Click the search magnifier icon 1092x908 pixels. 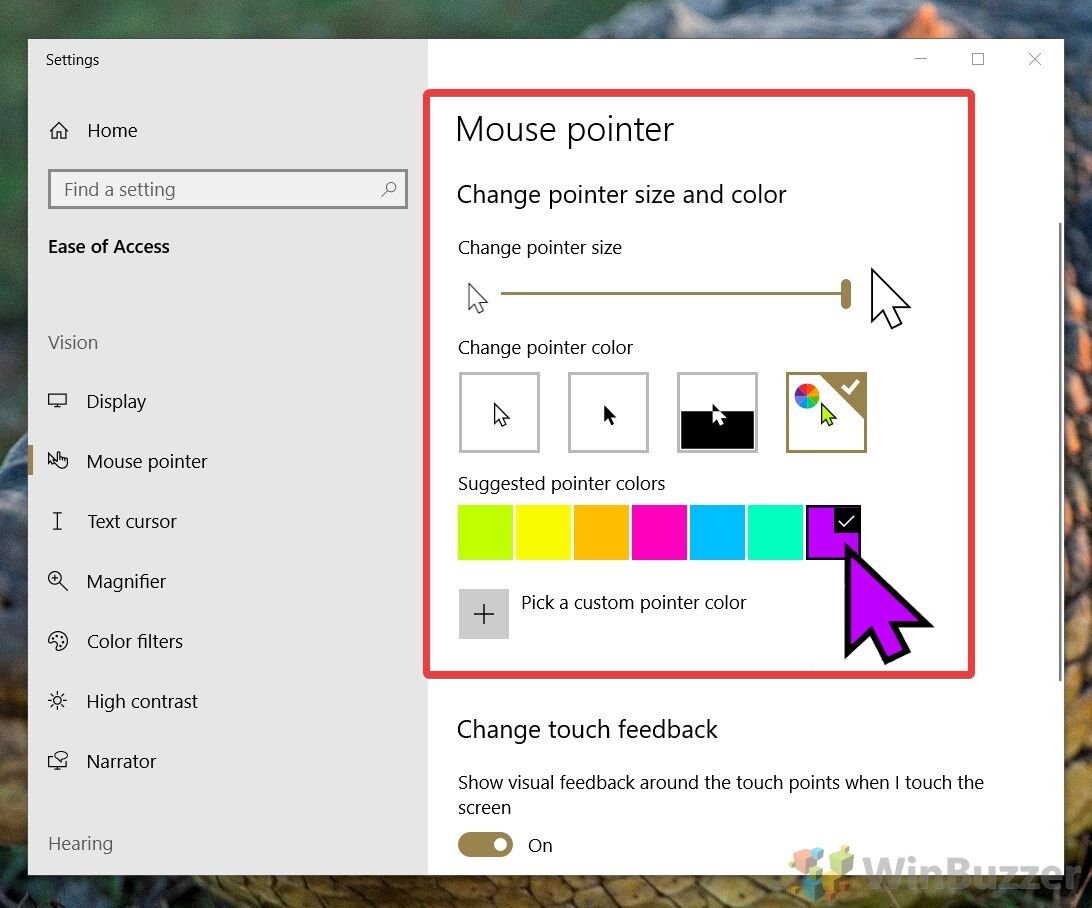[x=389, y=189]
